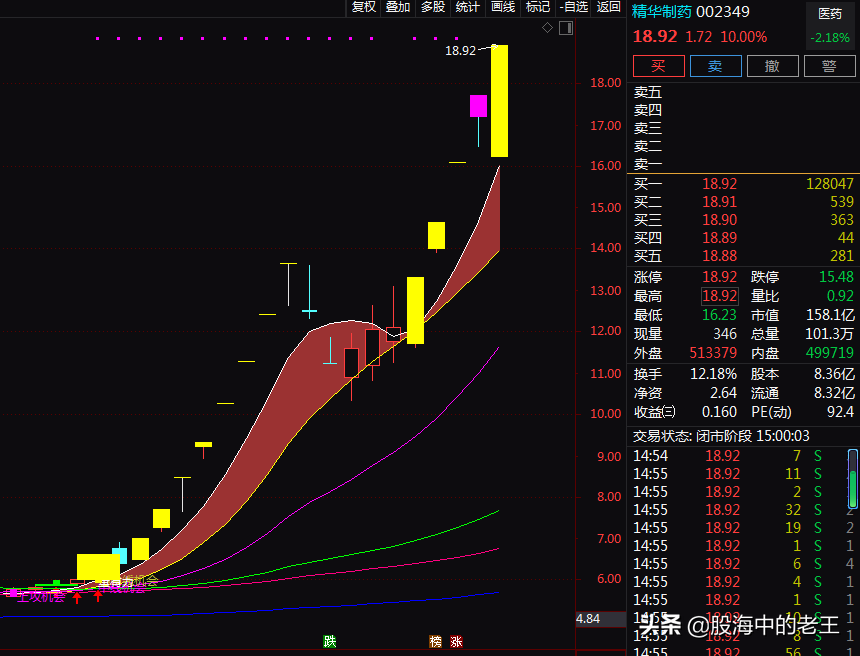Toggle the side panel layout icon
This screenshot has width=860, height=656.
(566, 27)
